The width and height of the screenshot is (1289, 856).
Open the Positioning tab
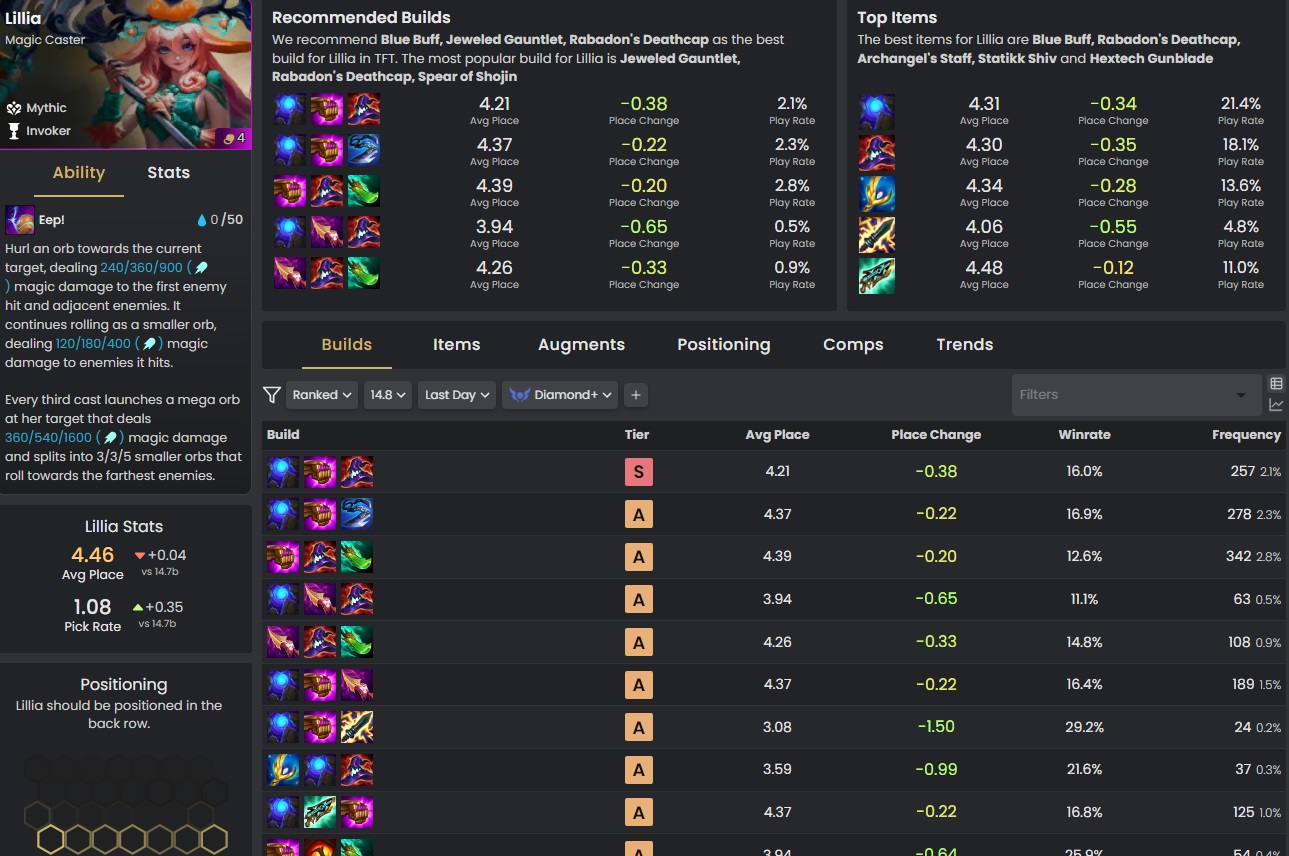tap(724, 345)
